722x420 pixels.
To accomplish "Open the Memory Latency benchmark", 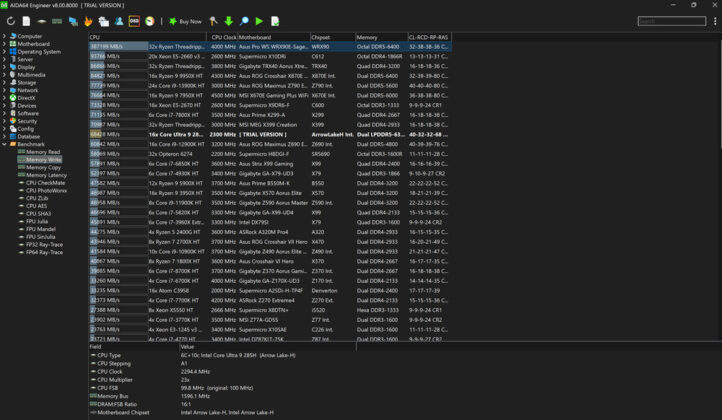I will point(46,175).
